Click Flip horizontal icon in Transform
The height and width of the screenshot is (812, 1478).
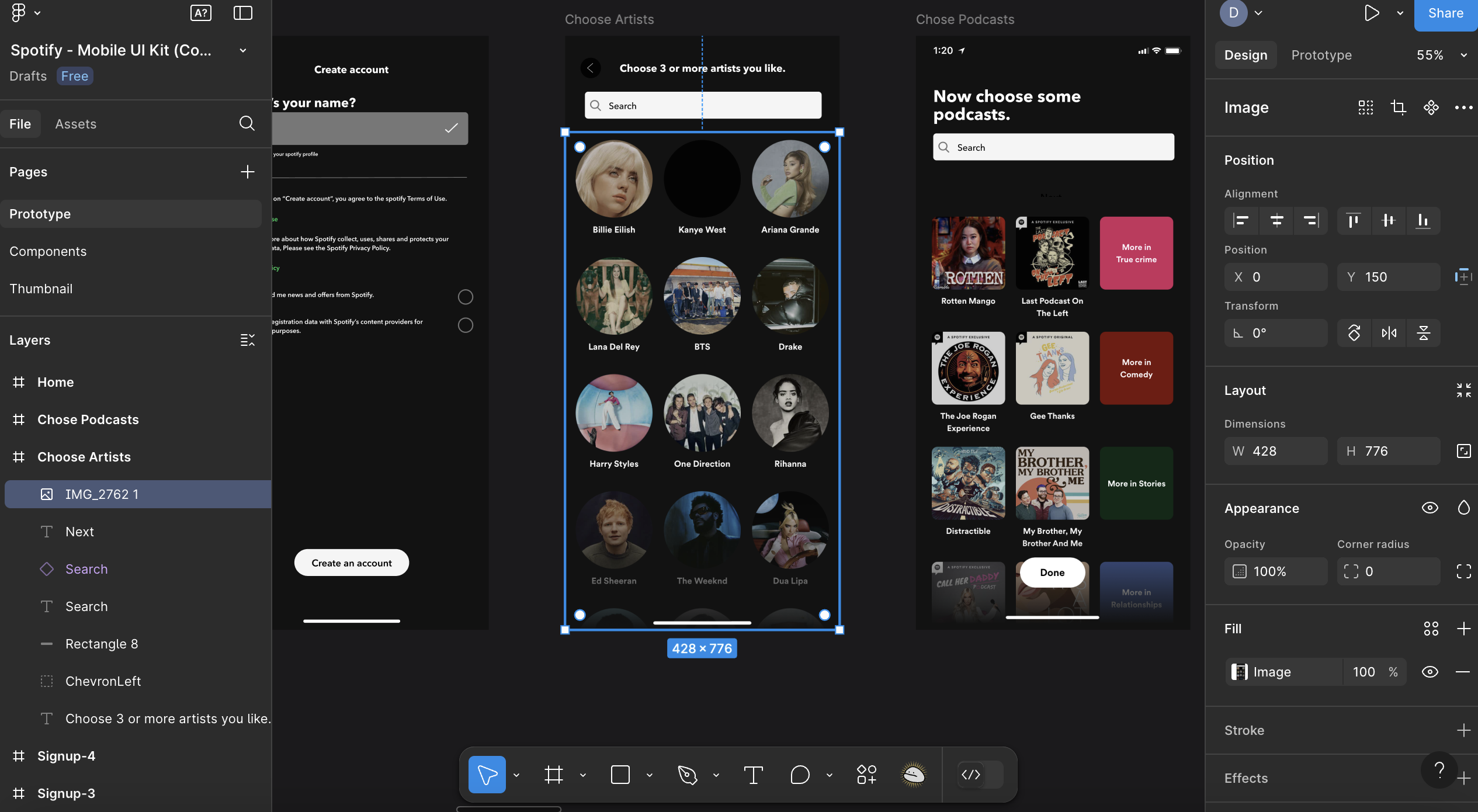tap(1389, 333)
